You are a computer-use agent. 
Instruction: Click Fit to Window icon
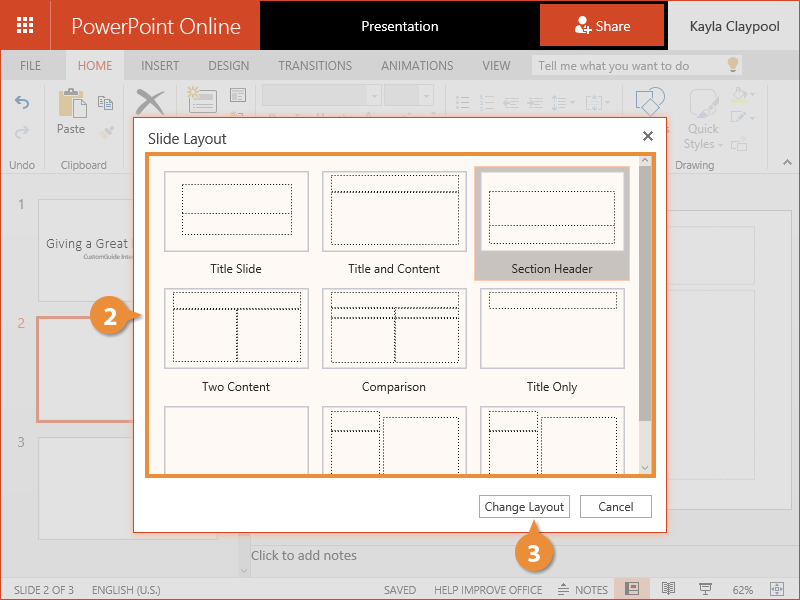777,589
